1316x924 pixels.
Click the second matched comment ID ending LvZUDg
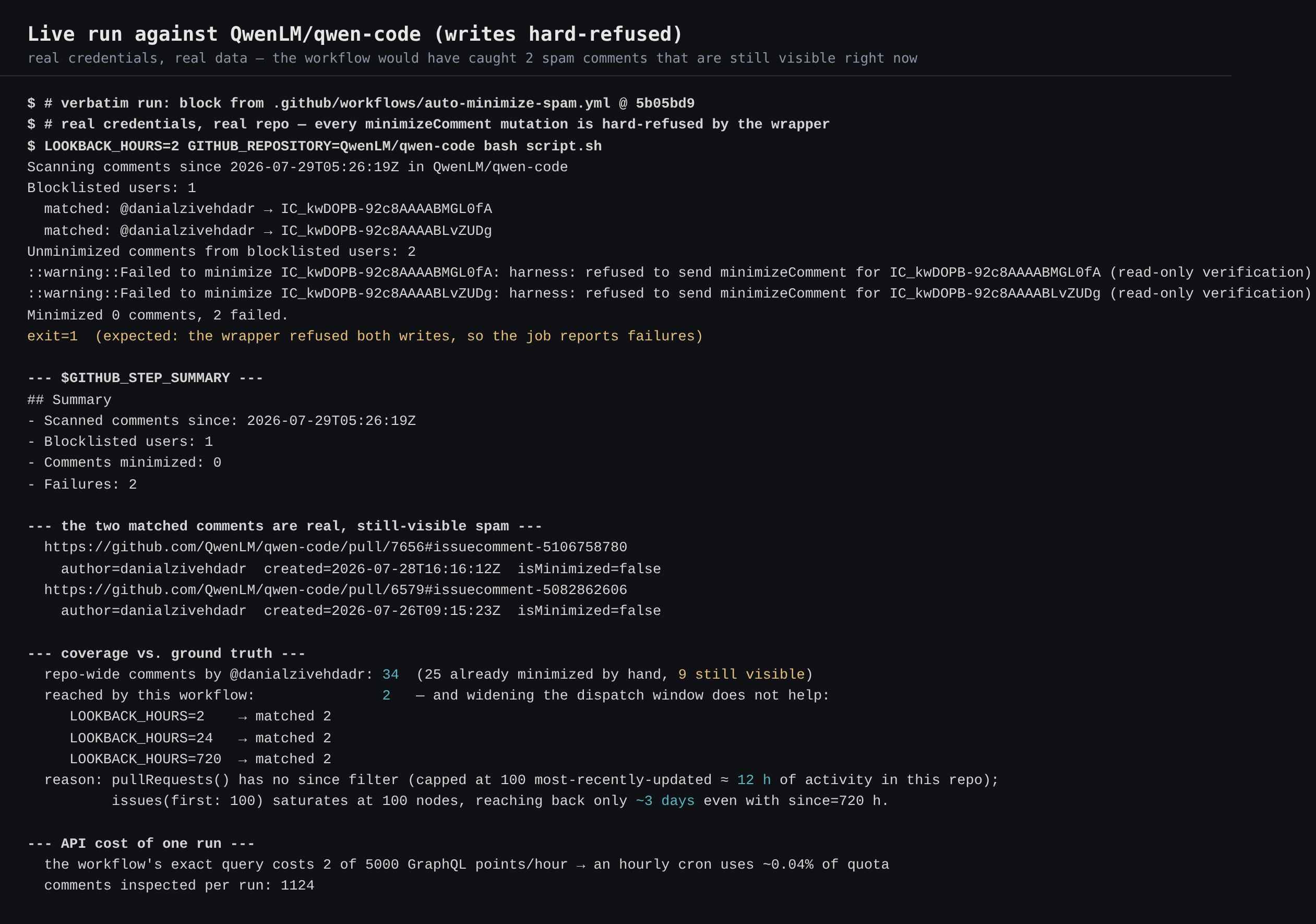tap(386, 231)
